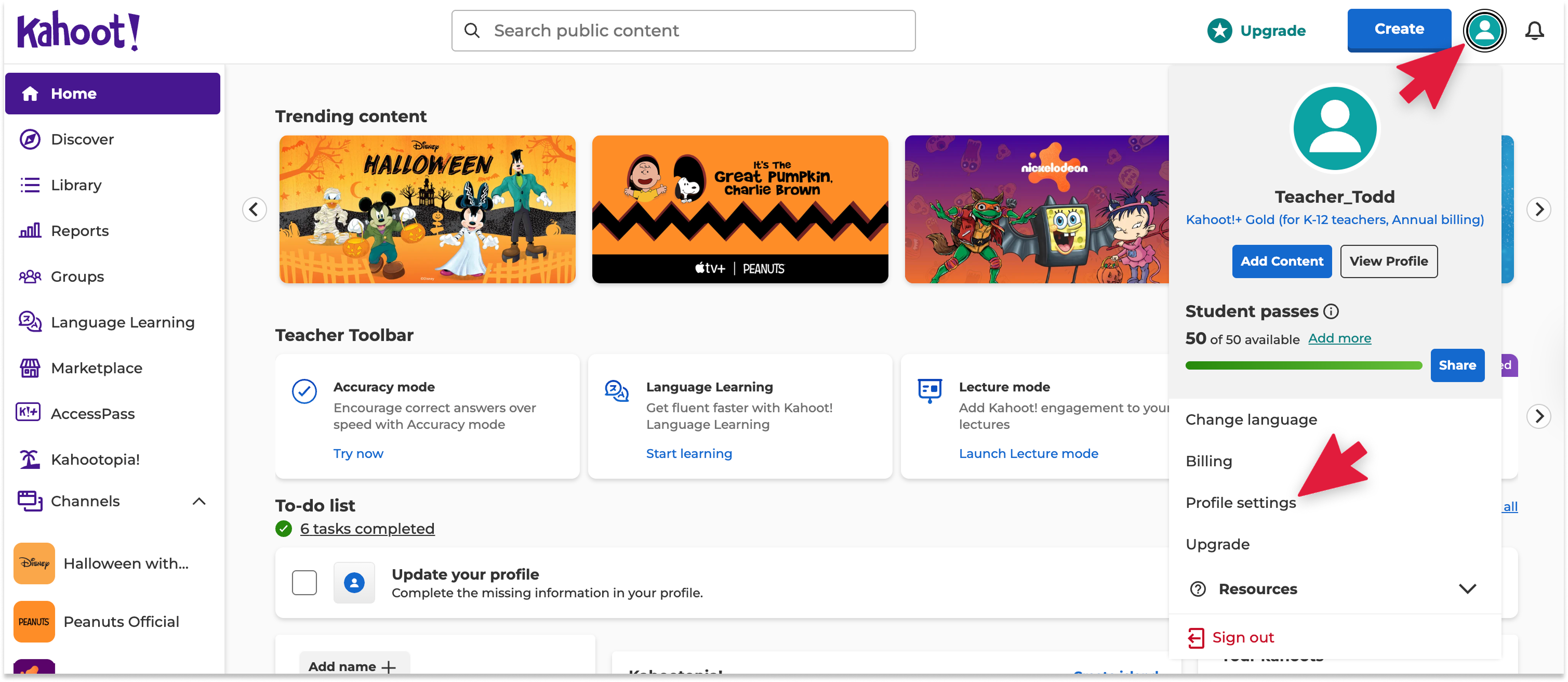The width and height of the screenshot is (1568, 682).
Task: Open Reports bar chart icon
Action: click(x=30, y=231)
